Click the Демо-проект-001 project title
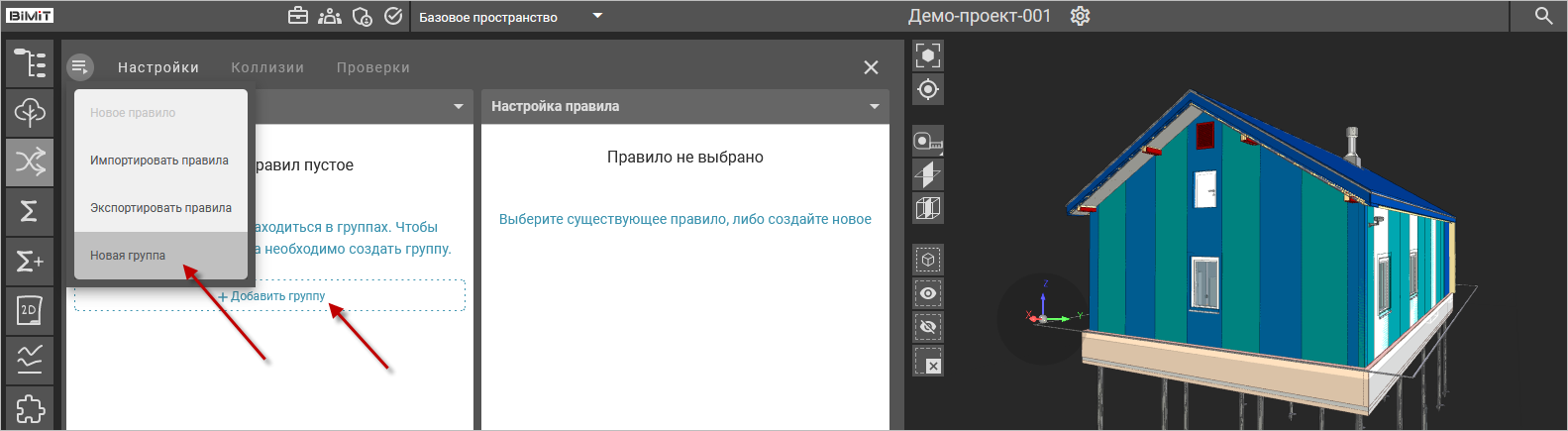 point(980,16)
